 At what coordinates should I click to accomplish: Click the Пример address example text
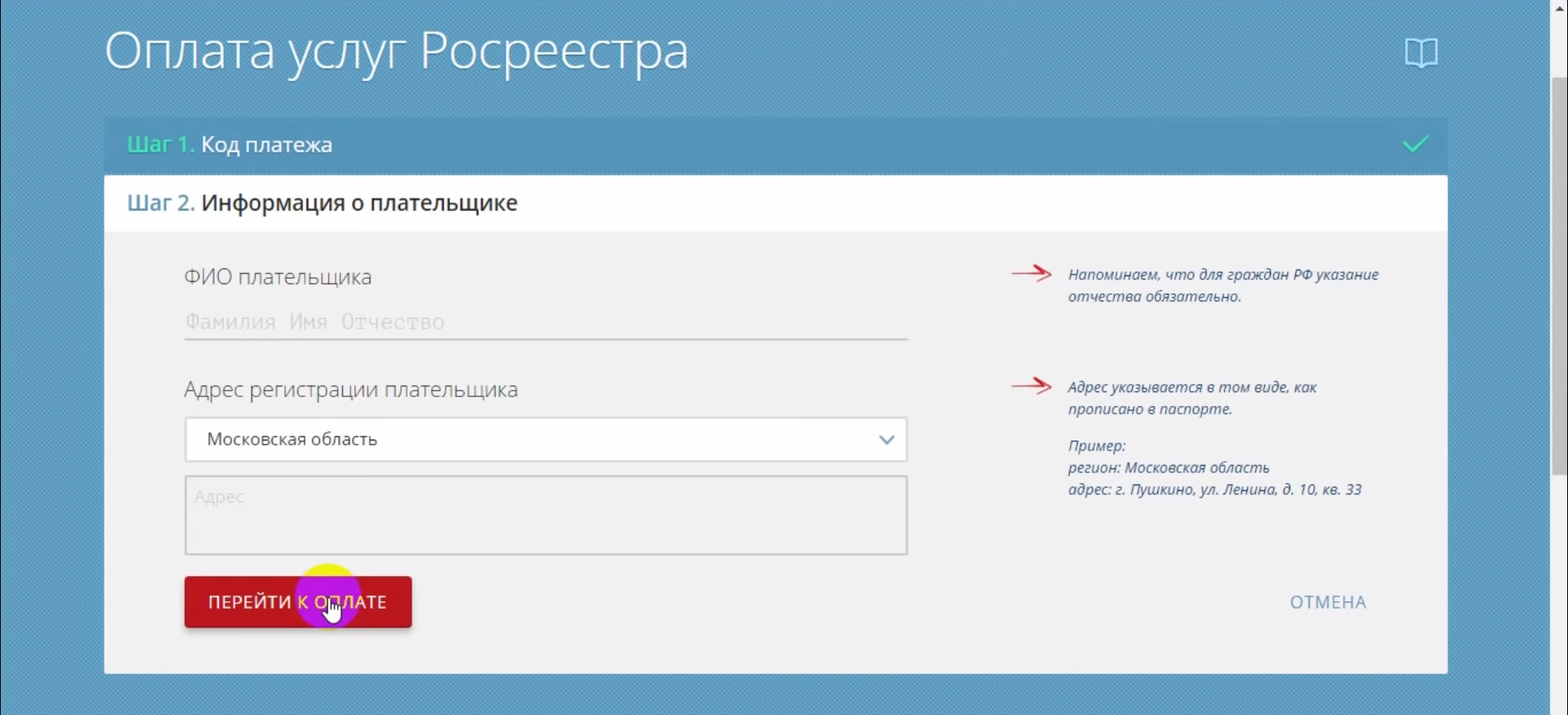click(x=1214, y=468)
